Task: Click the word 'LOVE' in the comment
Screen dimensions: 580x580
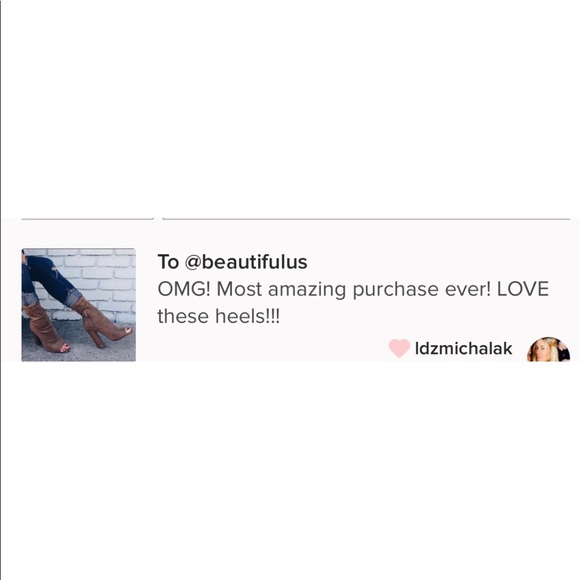Action: click(x=523, y=289)
